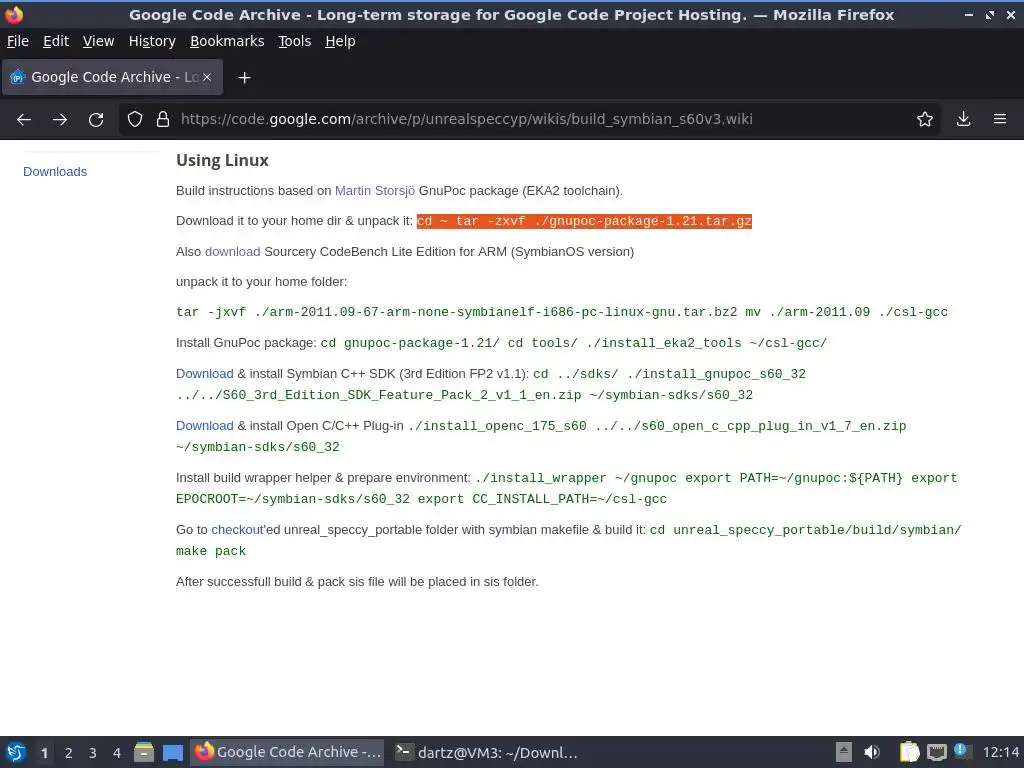The width and height of the screenshot is (1024, 768).
Task: Click Download link for Open C/C++ Plug-in
Action: pyautogui.click(x=204, y=426)
